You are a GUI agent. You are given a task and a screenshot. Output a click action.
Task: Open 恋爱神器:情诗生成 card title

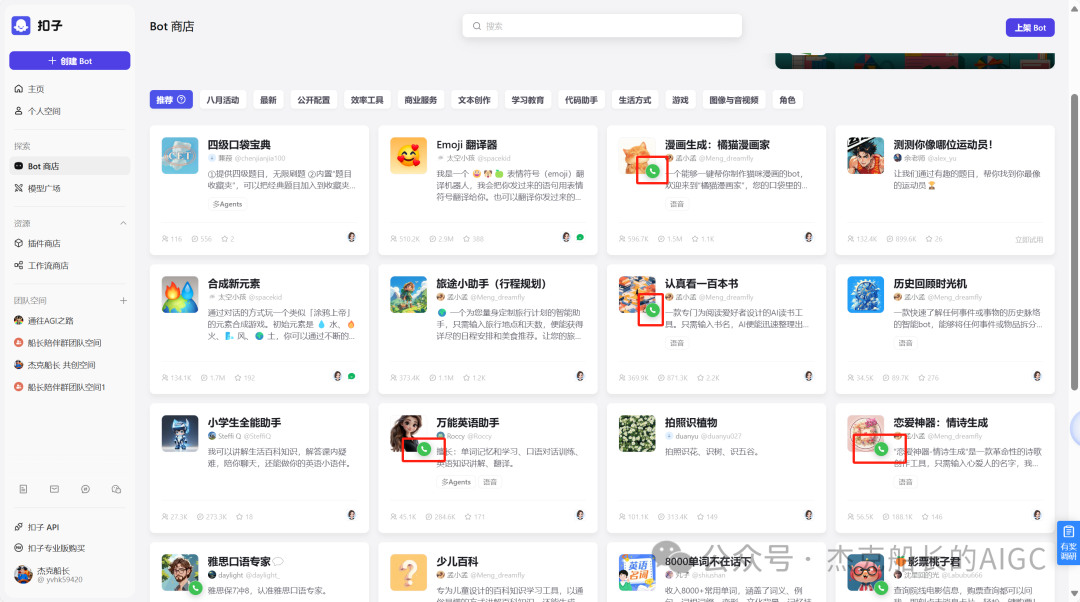point(940,423)
